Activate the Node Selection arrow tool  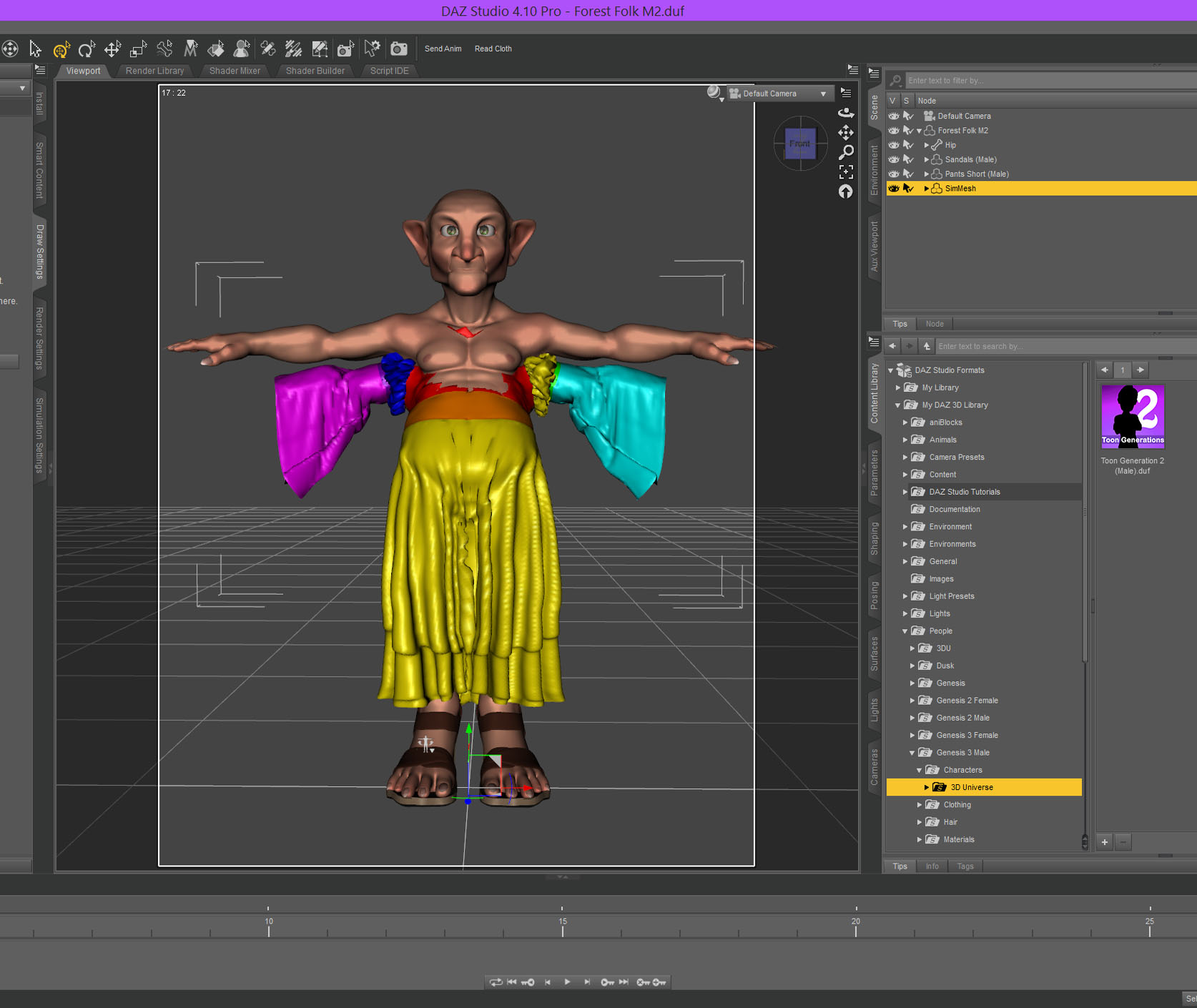[35, 49]
